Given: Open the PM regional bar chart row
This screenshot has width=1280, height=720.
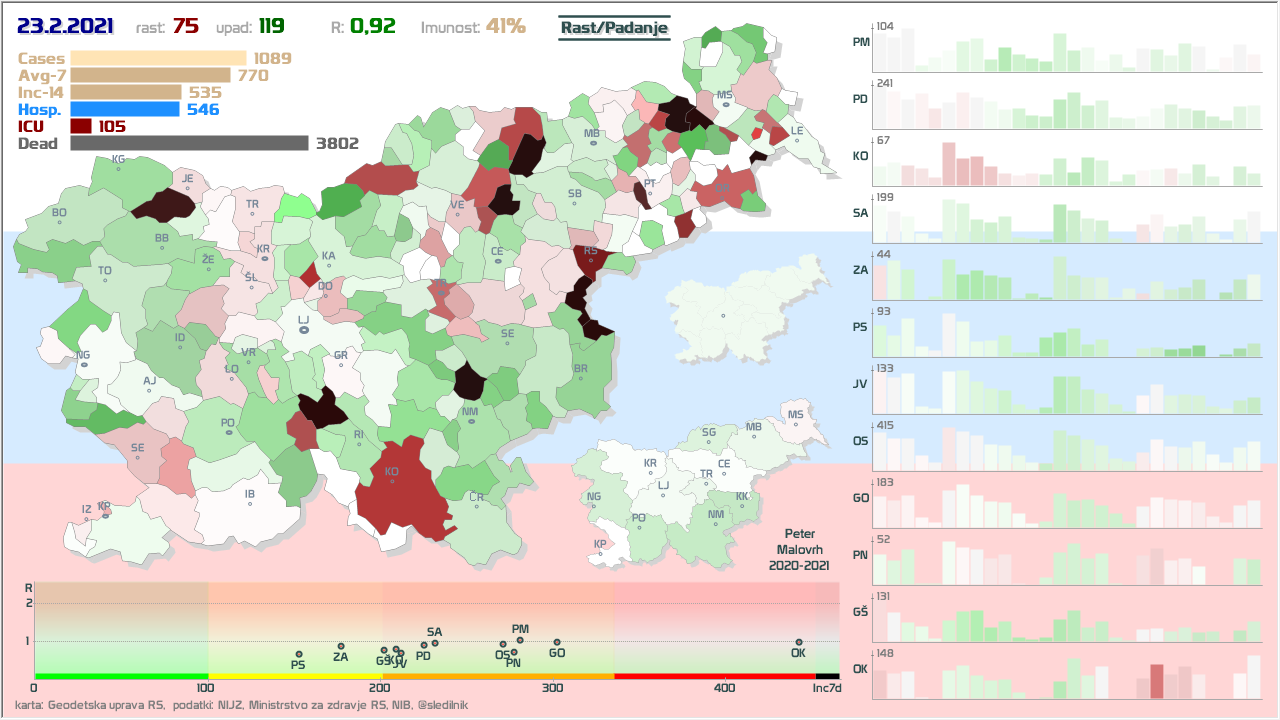Looking at the screenshot, I should tap(1066, 46).
